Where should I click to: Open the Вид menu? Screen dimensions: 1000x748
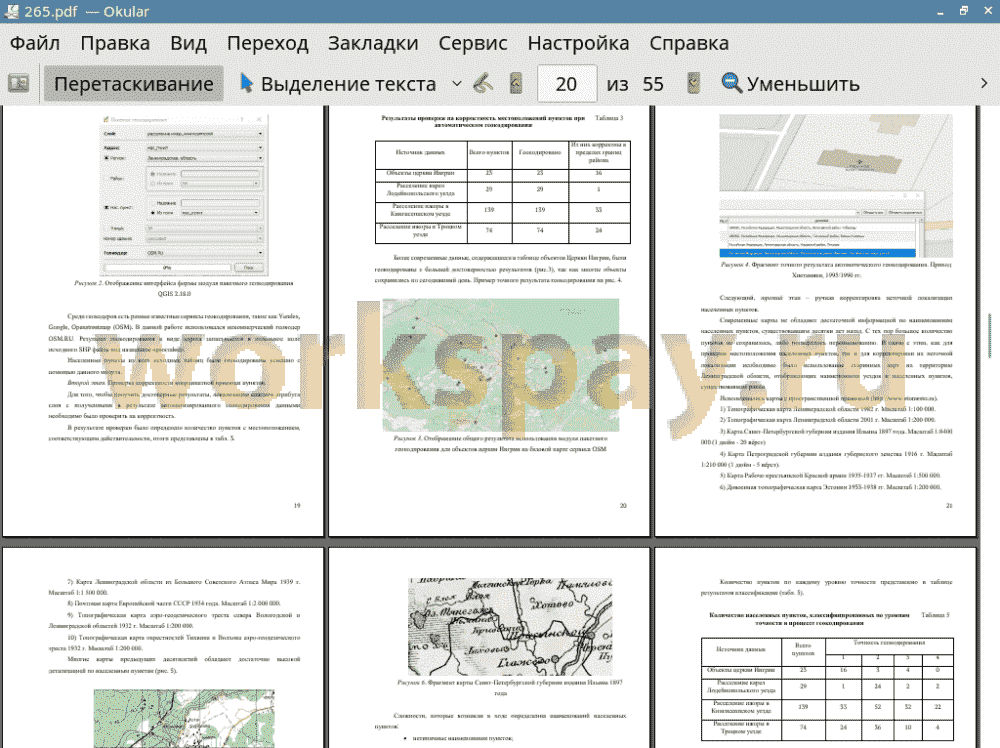point(188,43)
